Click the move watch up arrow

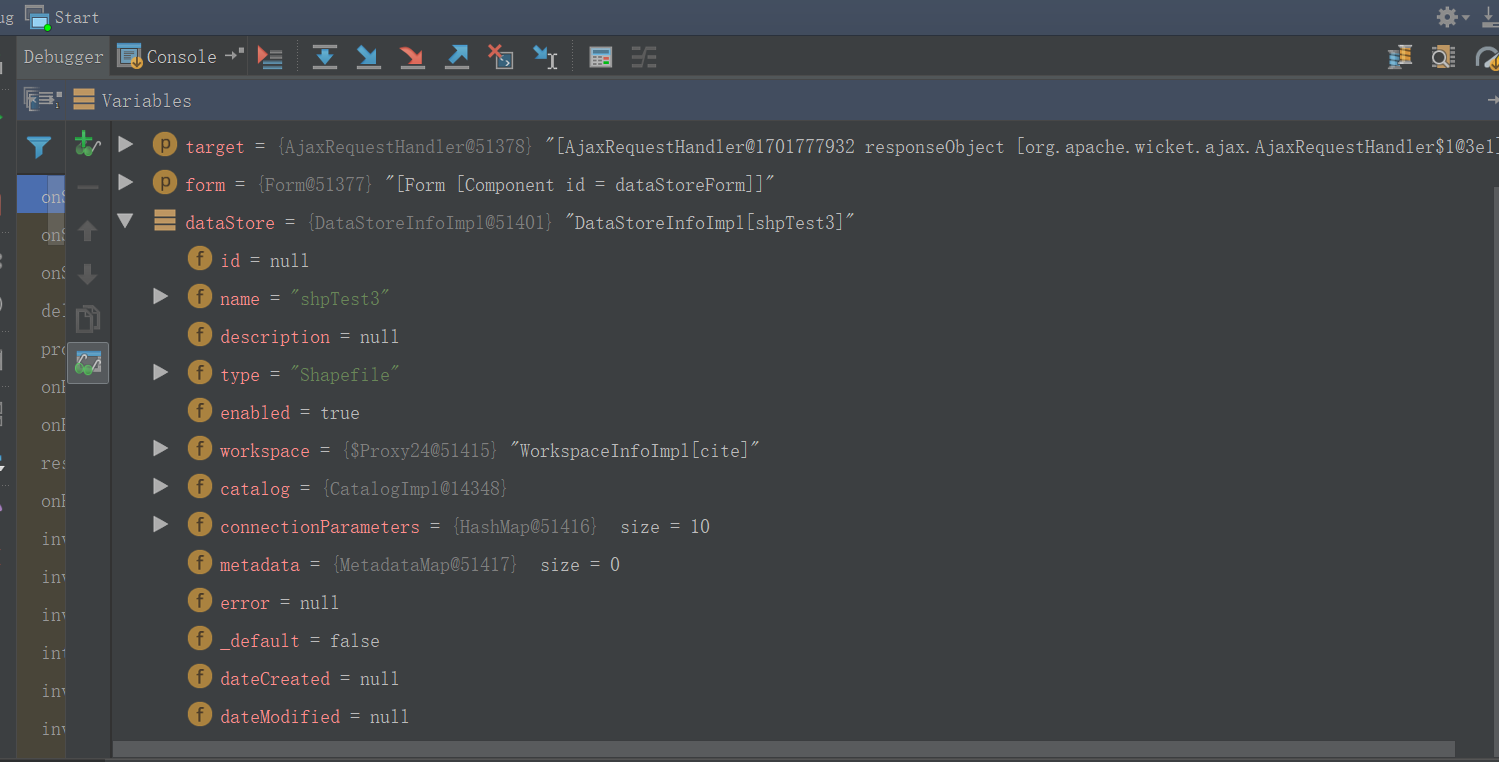coord(88,231)
